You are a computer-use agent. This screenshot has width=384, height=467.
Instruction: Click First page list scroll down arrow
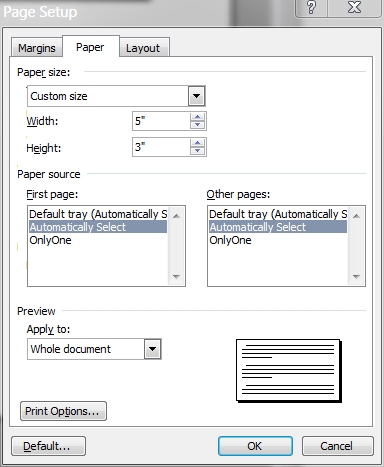(177, 276)
